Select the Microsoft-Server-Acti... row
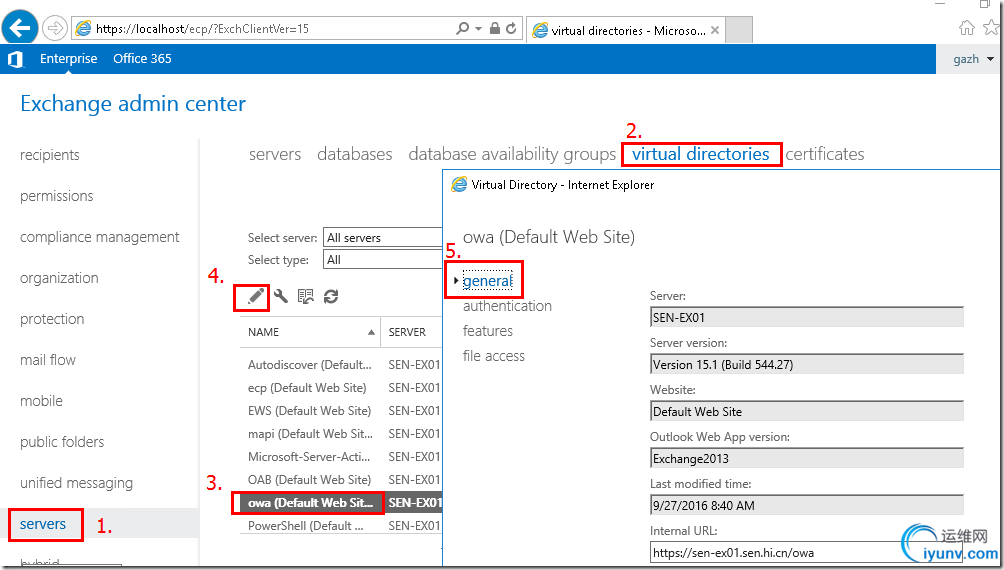The width and height of the screenshot is (1004, 570). click(x=341, y=457)
